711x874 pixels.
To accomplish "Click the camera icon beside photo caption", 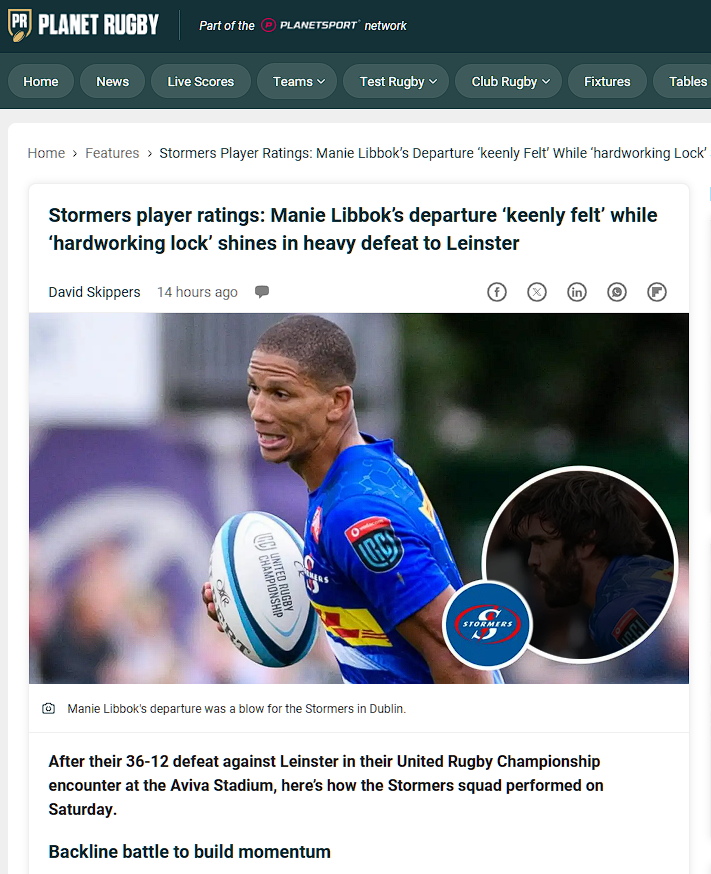I will (x=48, y=708).
